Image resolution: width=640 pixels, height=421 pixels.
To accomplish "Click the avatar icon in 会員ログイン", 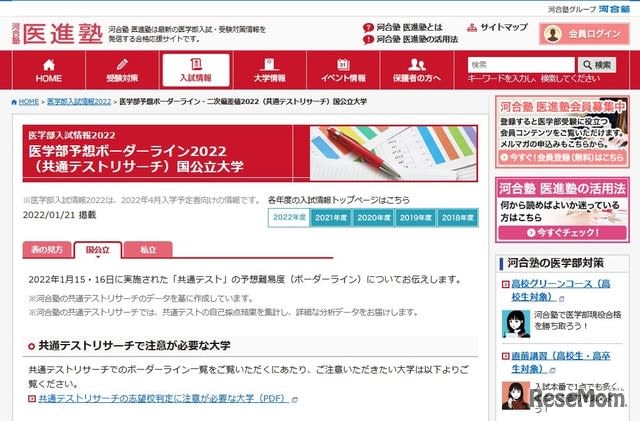I will coord(553,34).
